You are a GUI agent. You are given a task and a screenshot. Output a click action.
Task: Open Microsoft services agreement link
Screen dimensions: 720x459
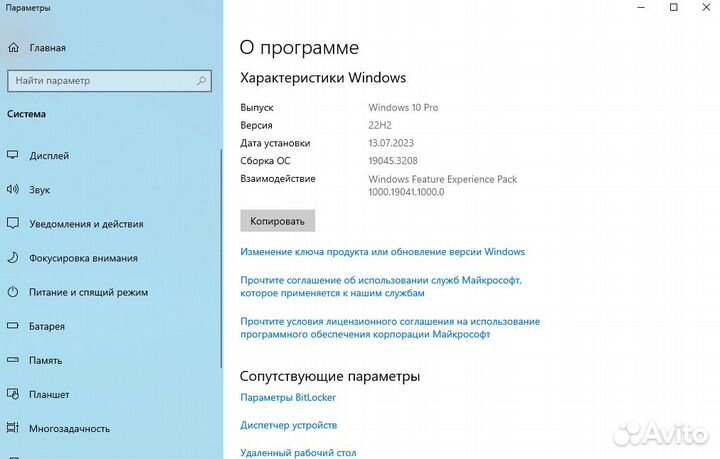(381, 286)
